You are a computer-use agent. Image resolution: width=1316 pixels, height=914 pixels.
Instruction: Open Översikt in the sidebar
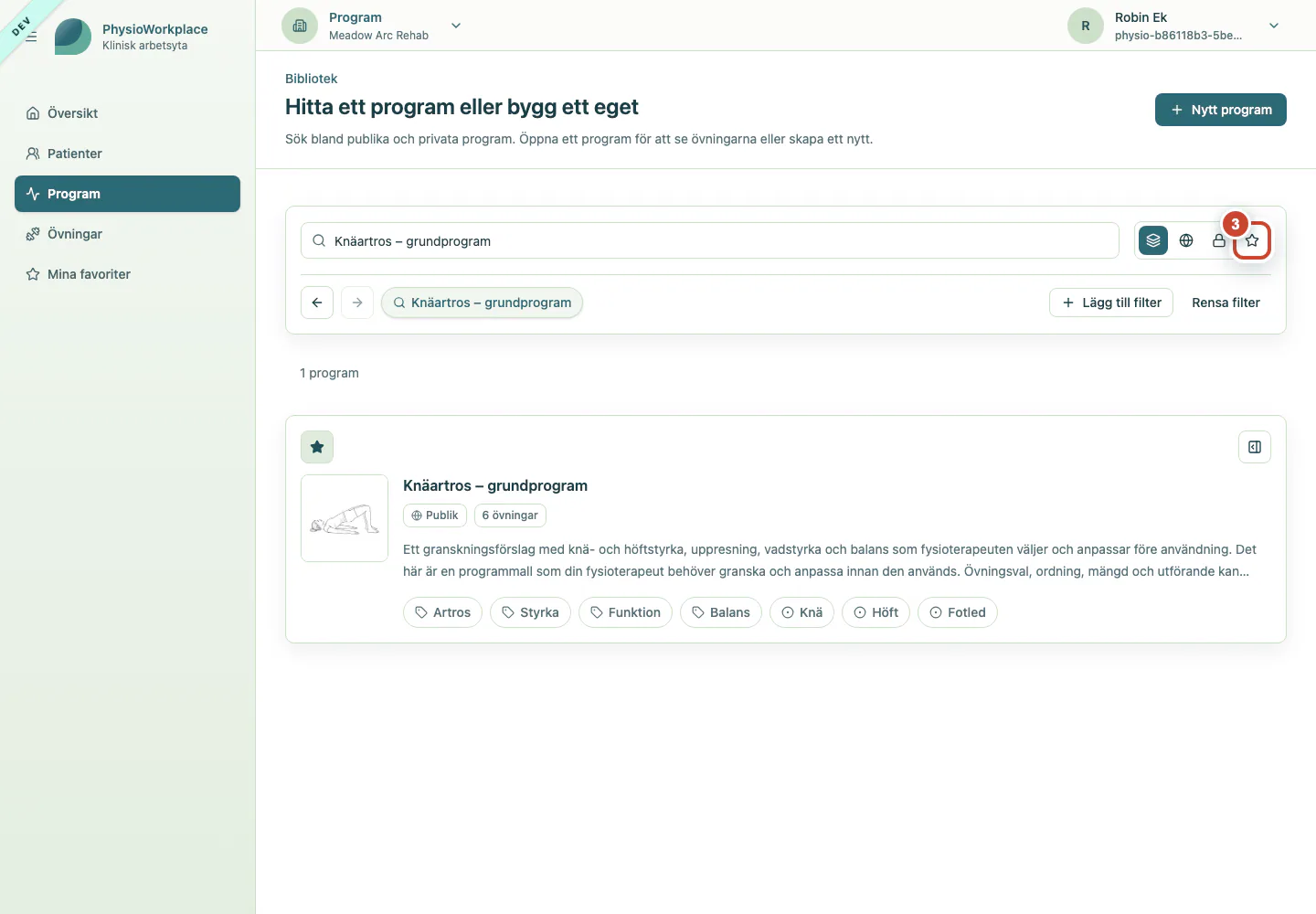click(127, 113)
